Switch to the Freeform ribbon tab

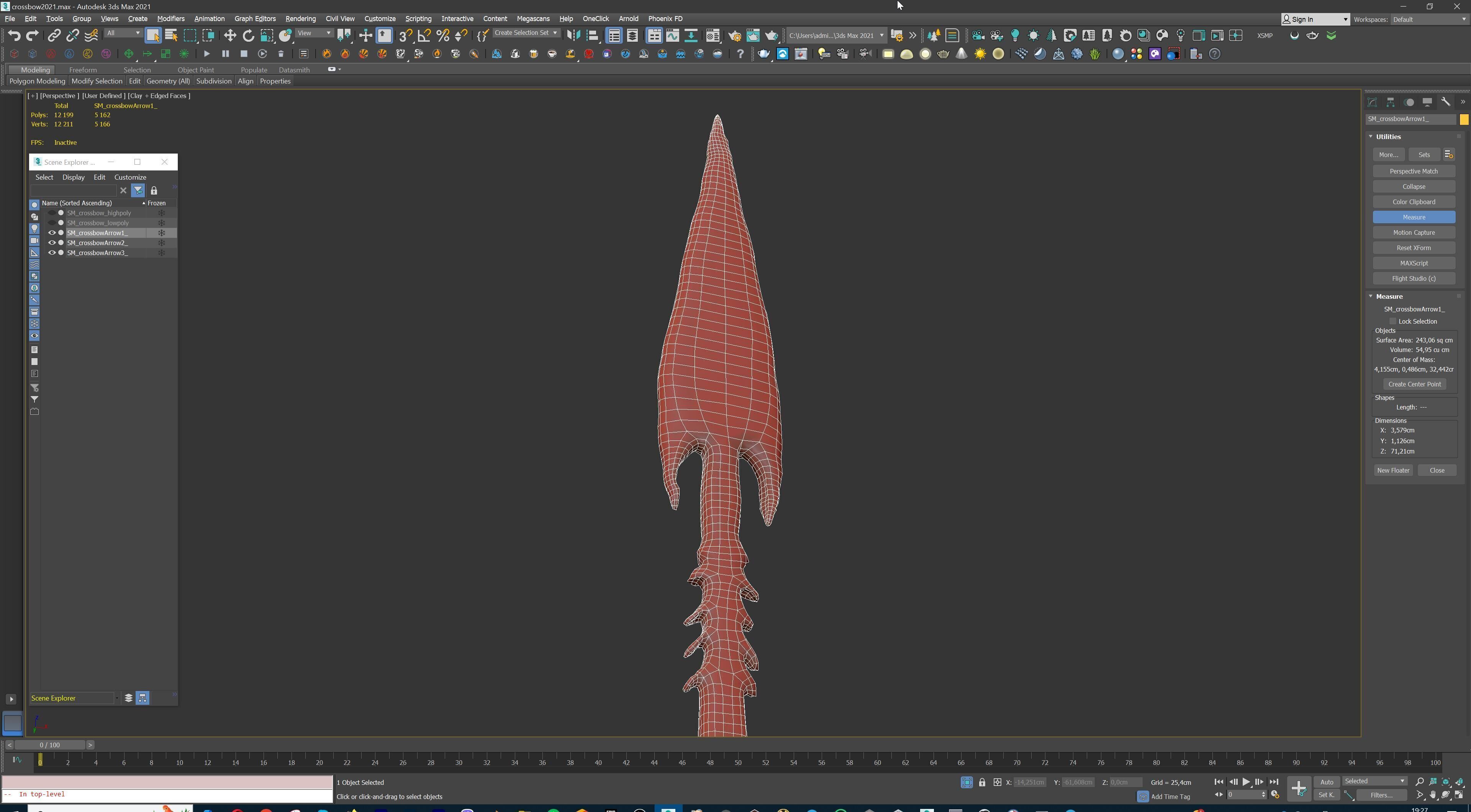point(83,70)
